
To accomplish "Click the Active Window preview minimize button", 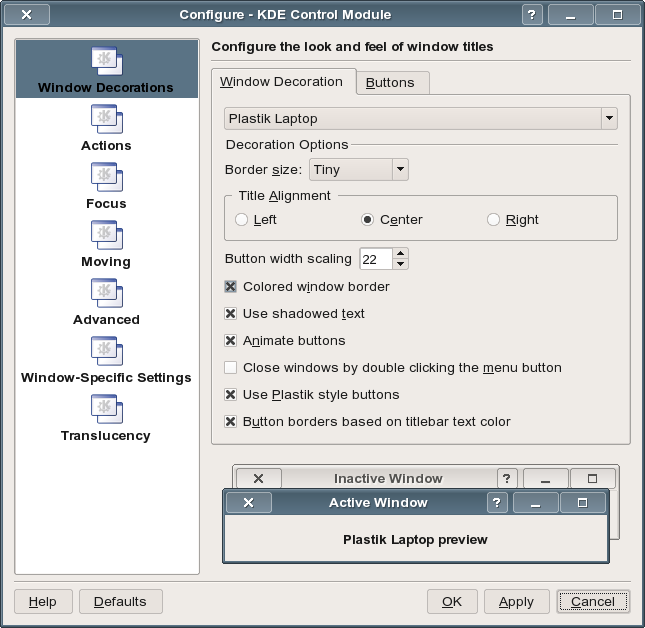I will [x=536, y=503].
